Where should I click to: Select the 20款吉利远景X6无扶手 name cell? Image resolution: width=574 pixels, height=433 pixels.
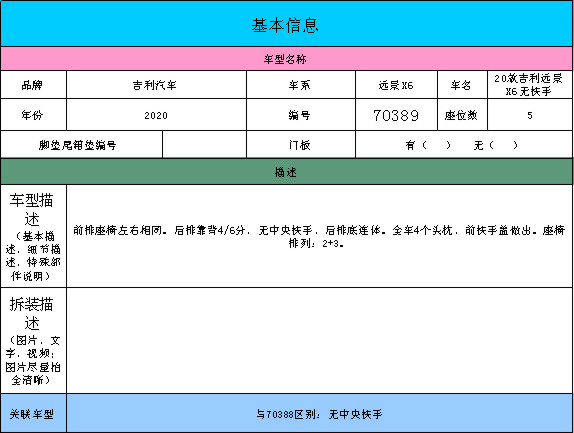(x=530, y=85)
